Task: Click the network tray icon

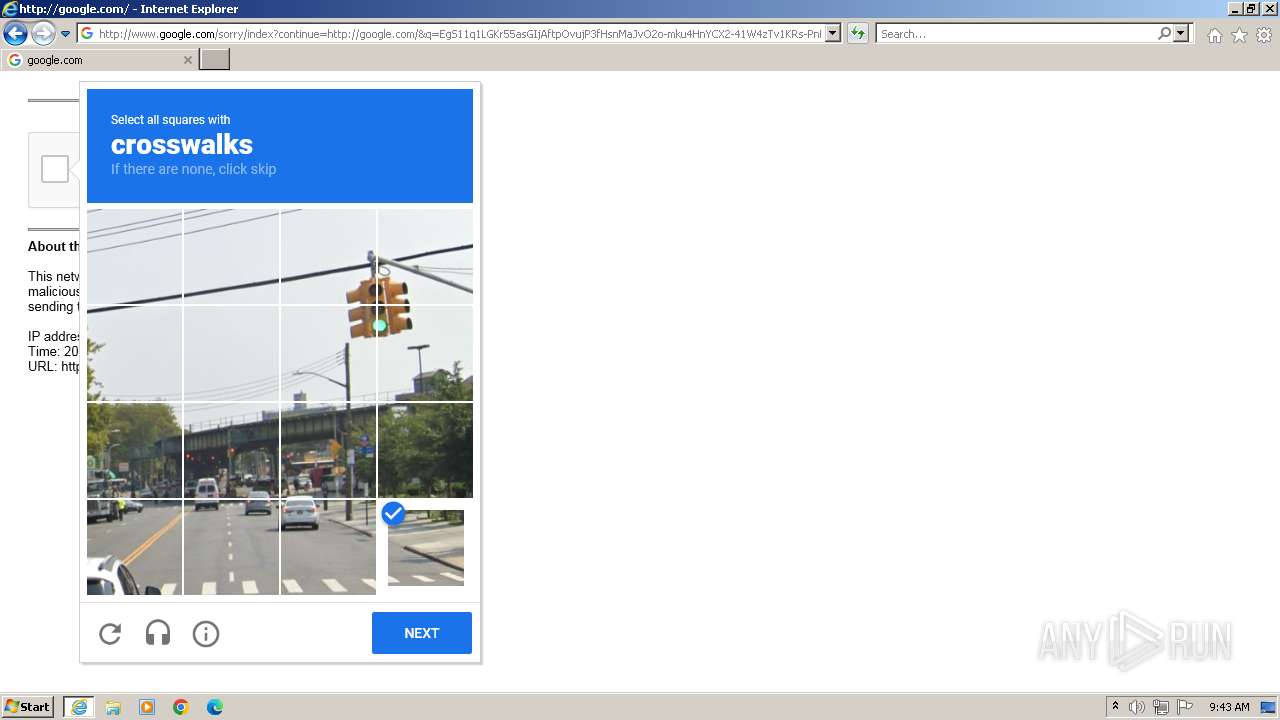Action: coord(1161,707)
